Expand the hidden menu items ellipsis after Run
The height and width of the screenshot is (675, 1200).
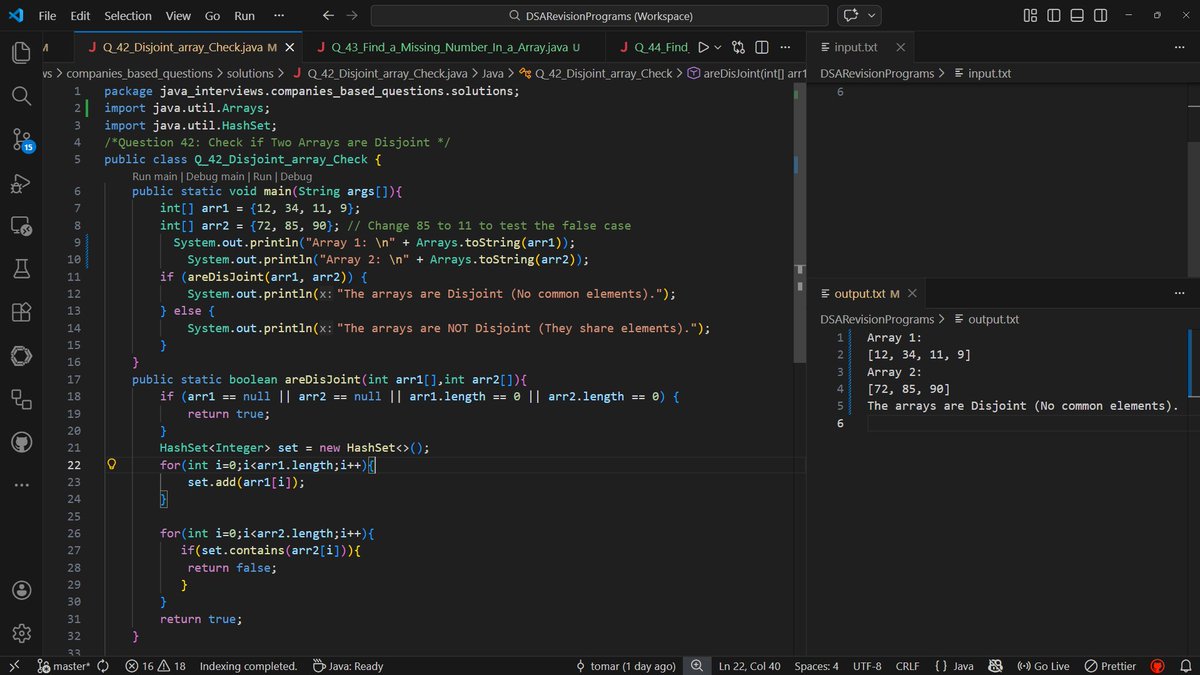click(x=278, y=16)
